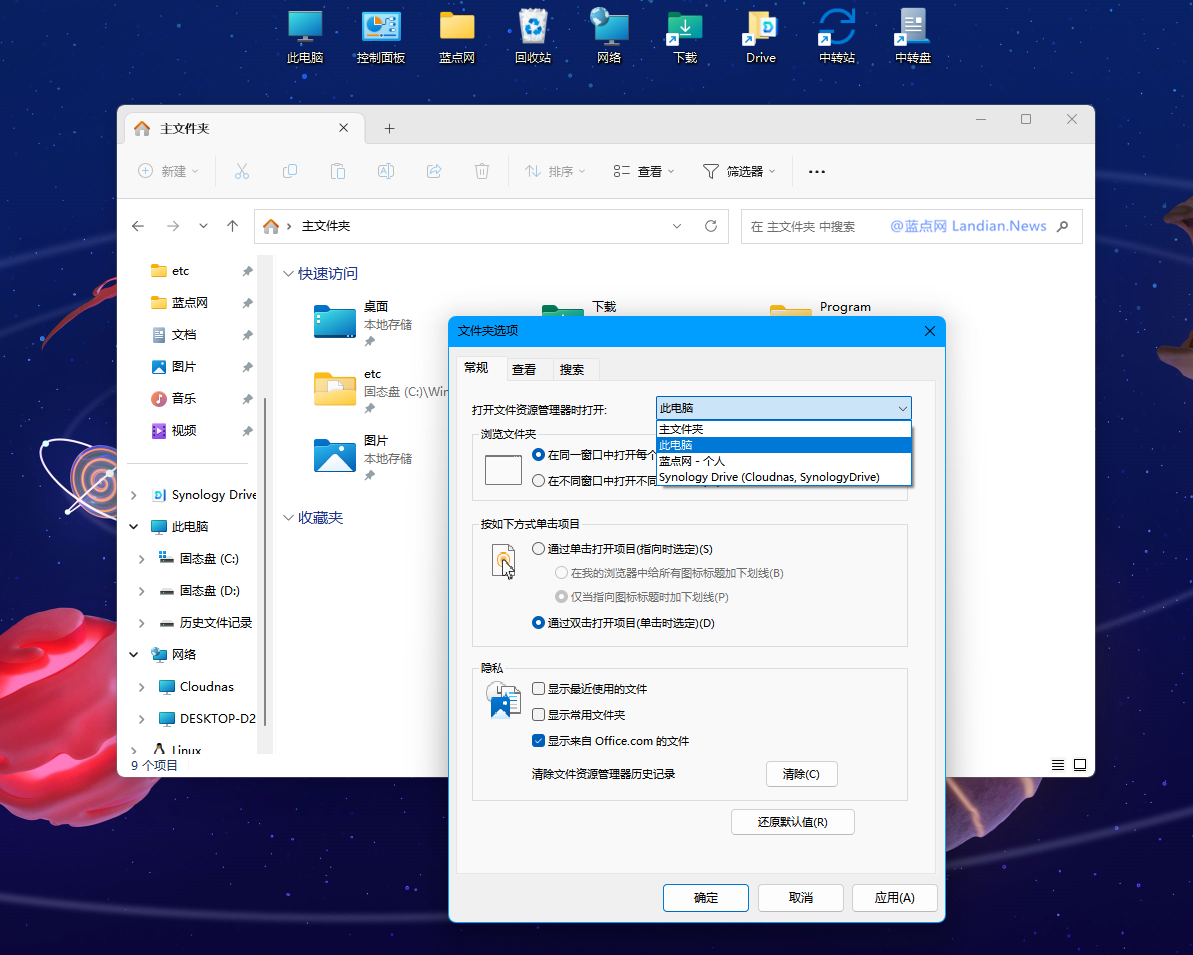Viewport: 1193px width, 955px height.
Task: Open the 中转站 desktop shortcut
Action: (x=837, y=36)
